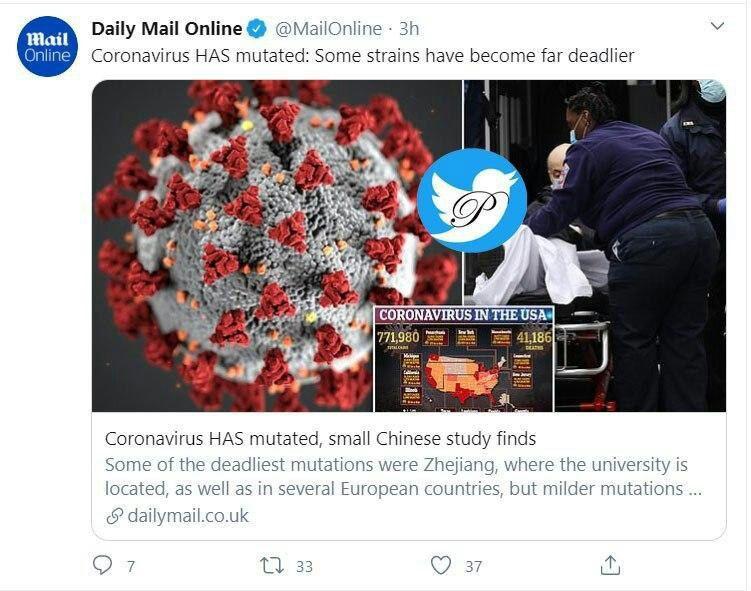Click the 3h timestamp of the tweet

pyautogui.click(x=409, y=29)
